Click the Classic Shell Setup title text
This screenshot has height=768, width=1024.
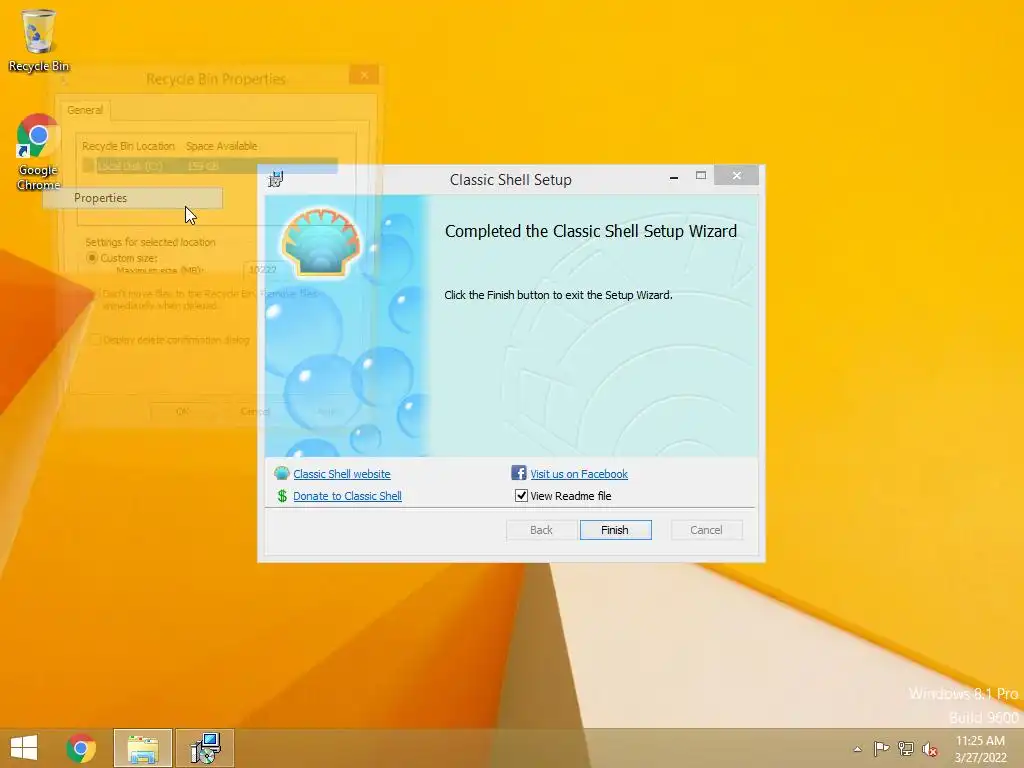coord(511,180)
